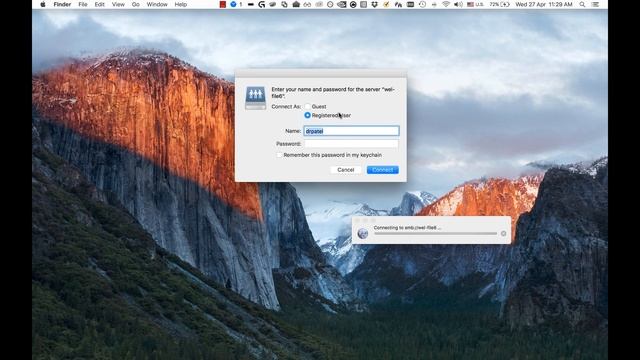Open the Dropbox menu bar icon

tap(375, 4)
